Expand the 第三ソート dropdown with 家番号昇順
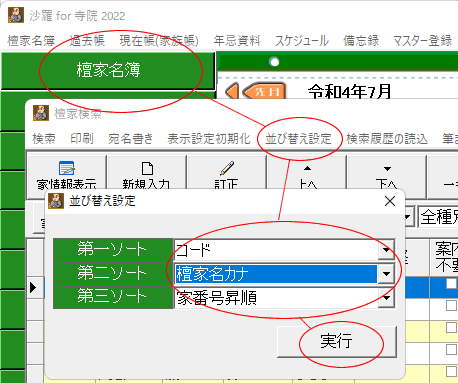 click(x=386, y=298)
